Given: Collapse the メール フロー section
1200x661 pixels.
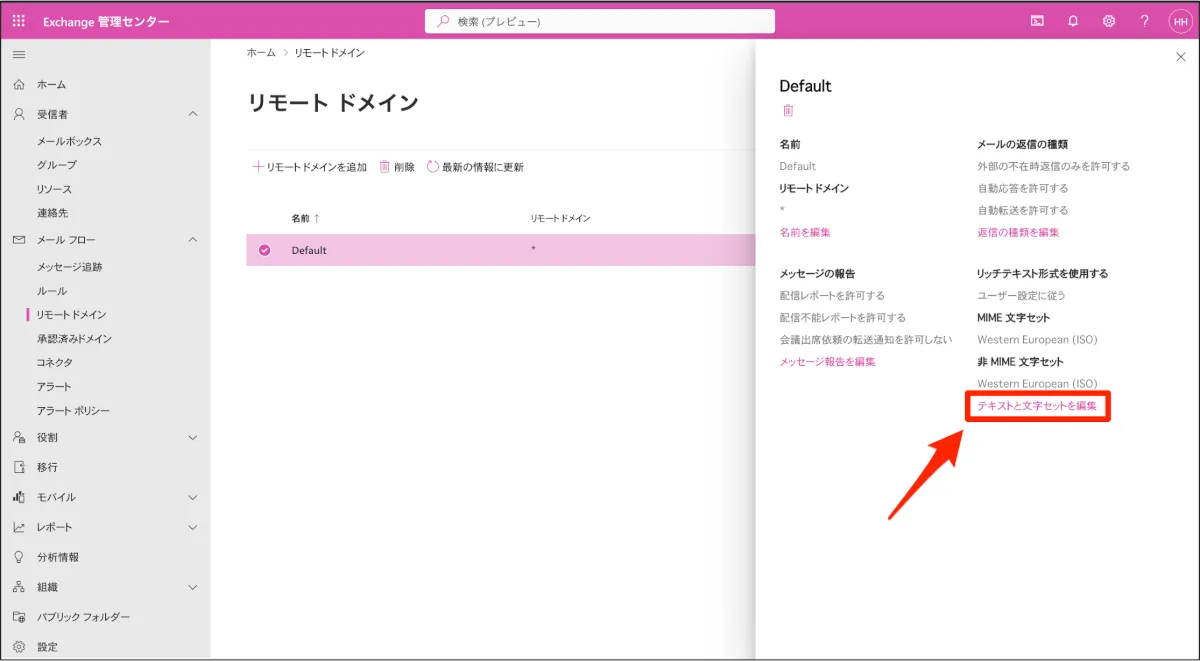Looking at the screenshot, I should point(193,240).
